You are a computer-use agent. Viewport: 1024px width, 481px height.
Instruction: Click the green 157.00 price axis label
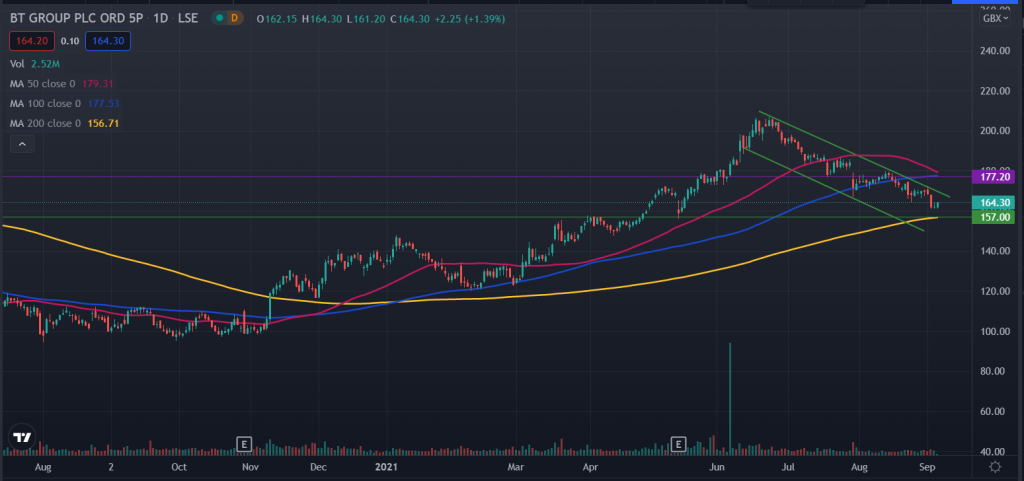pyautogui.click(x=993, y=217)
